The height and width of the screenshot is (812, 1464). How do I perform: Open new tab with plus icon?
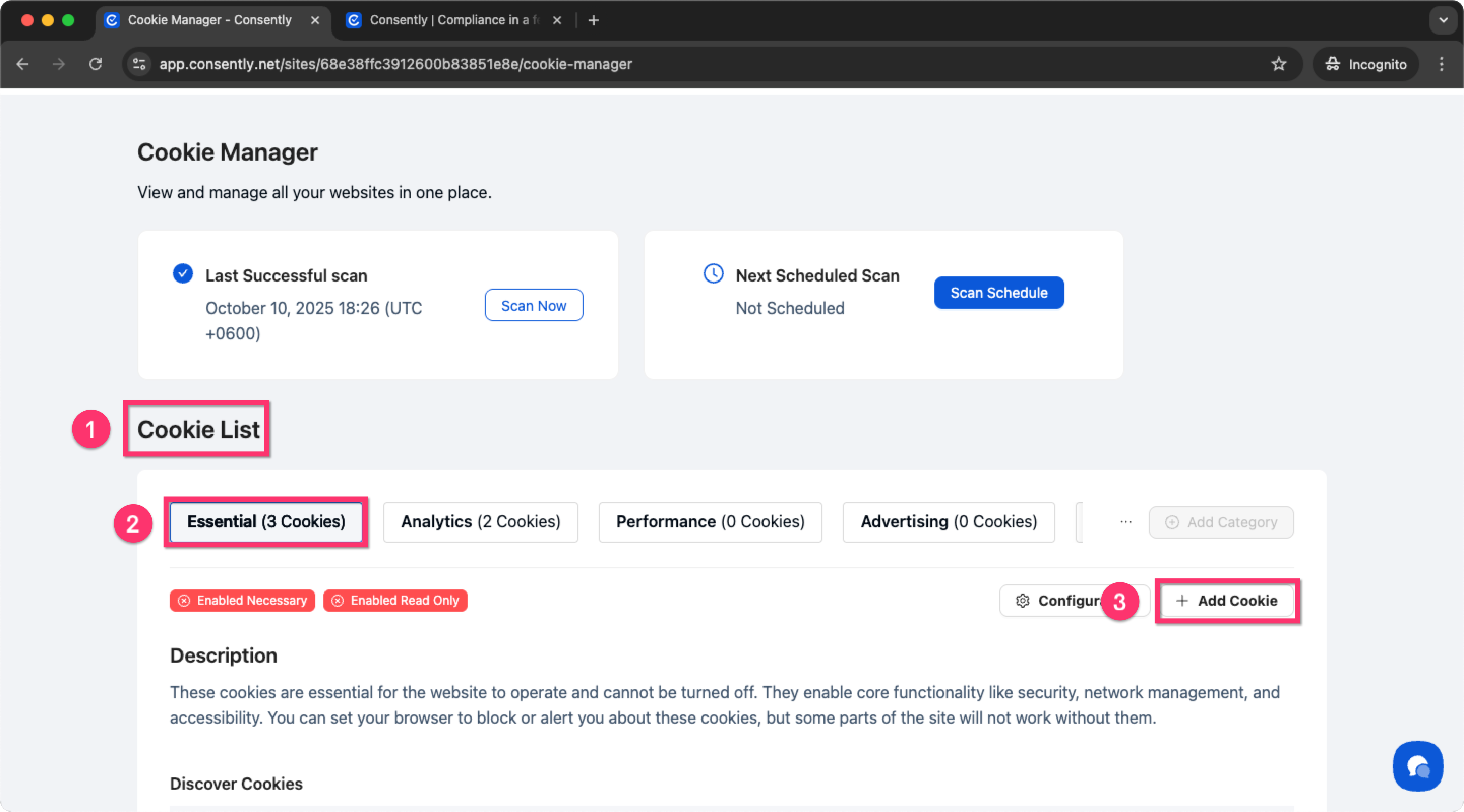(x=593, y=20)
